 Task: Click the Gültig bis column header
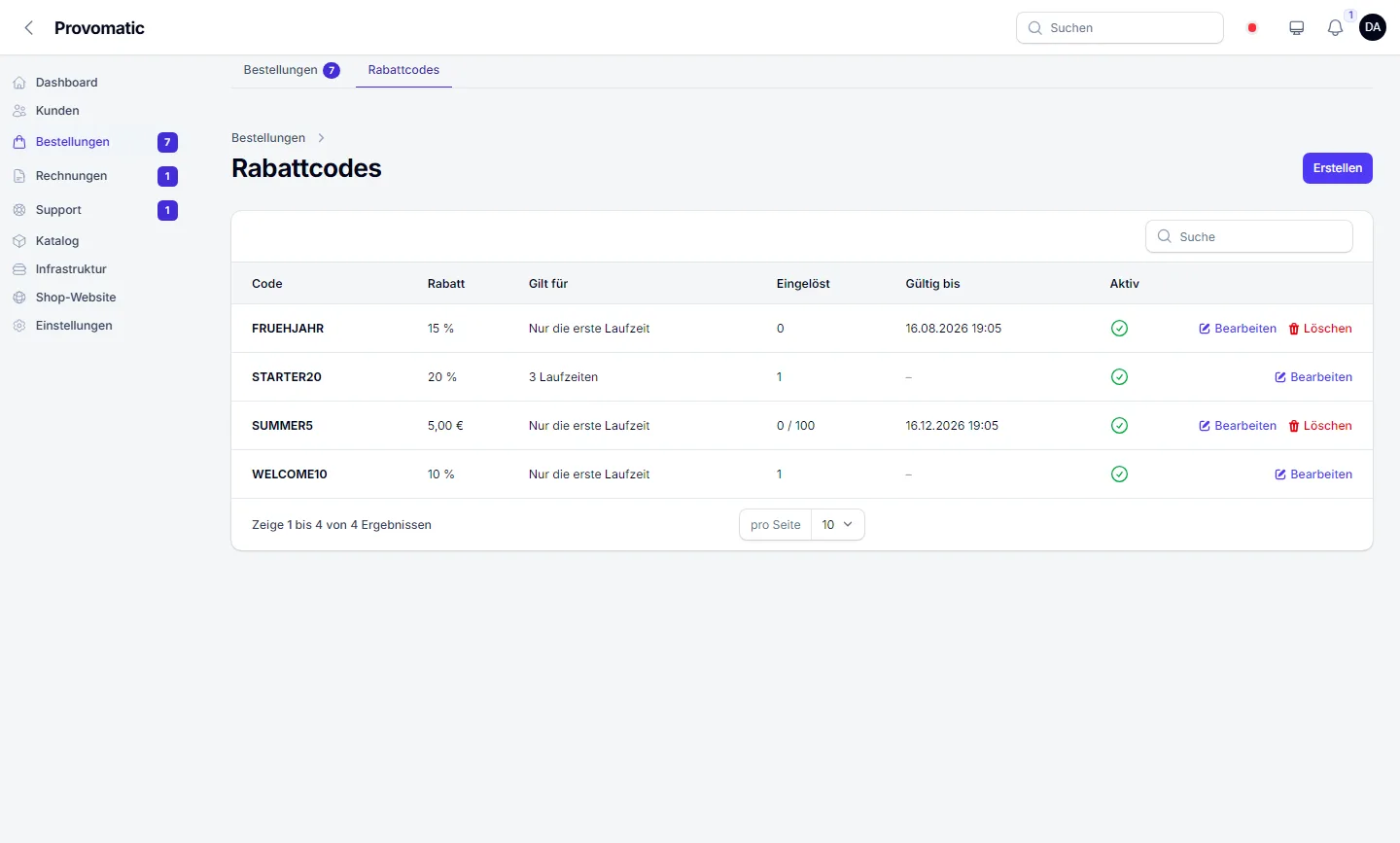pyautogui.click(x=932, y=284)
